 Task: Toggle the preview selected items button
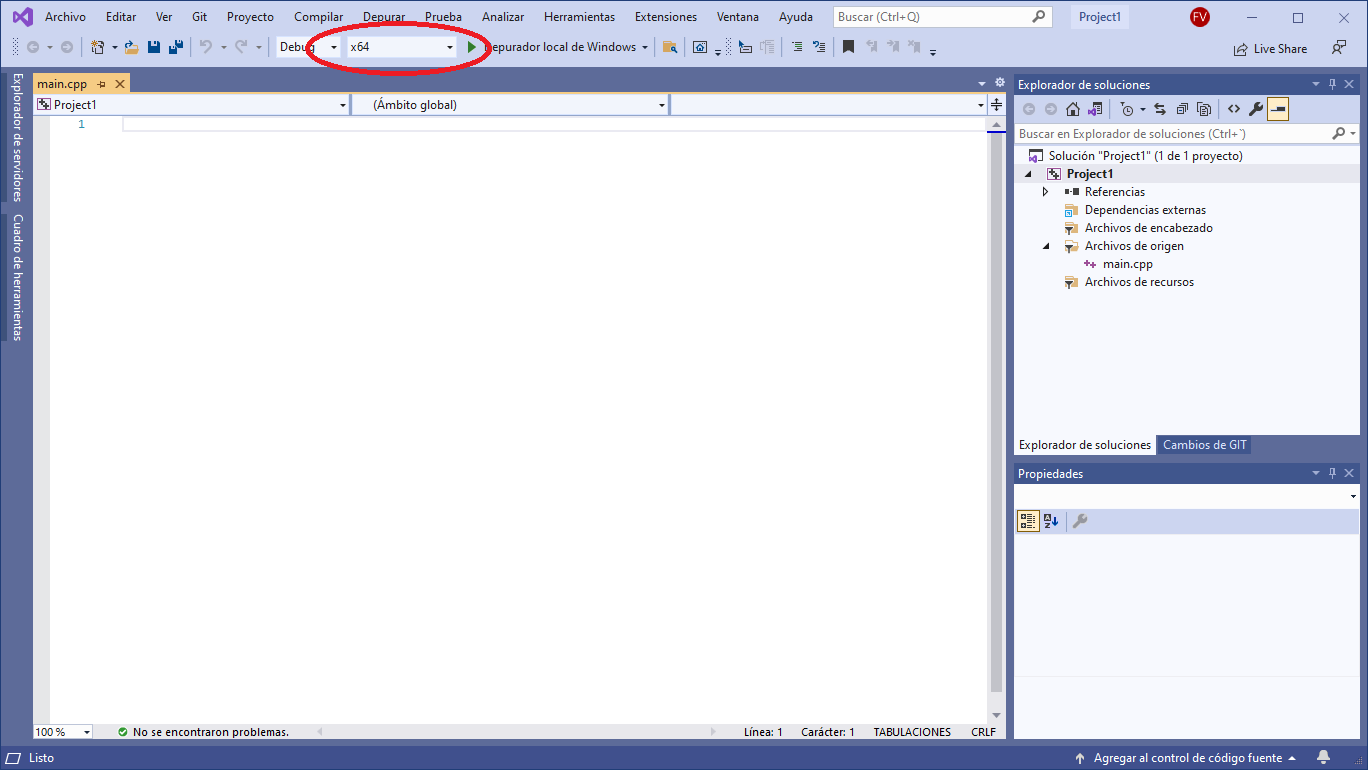(1278, 109)
